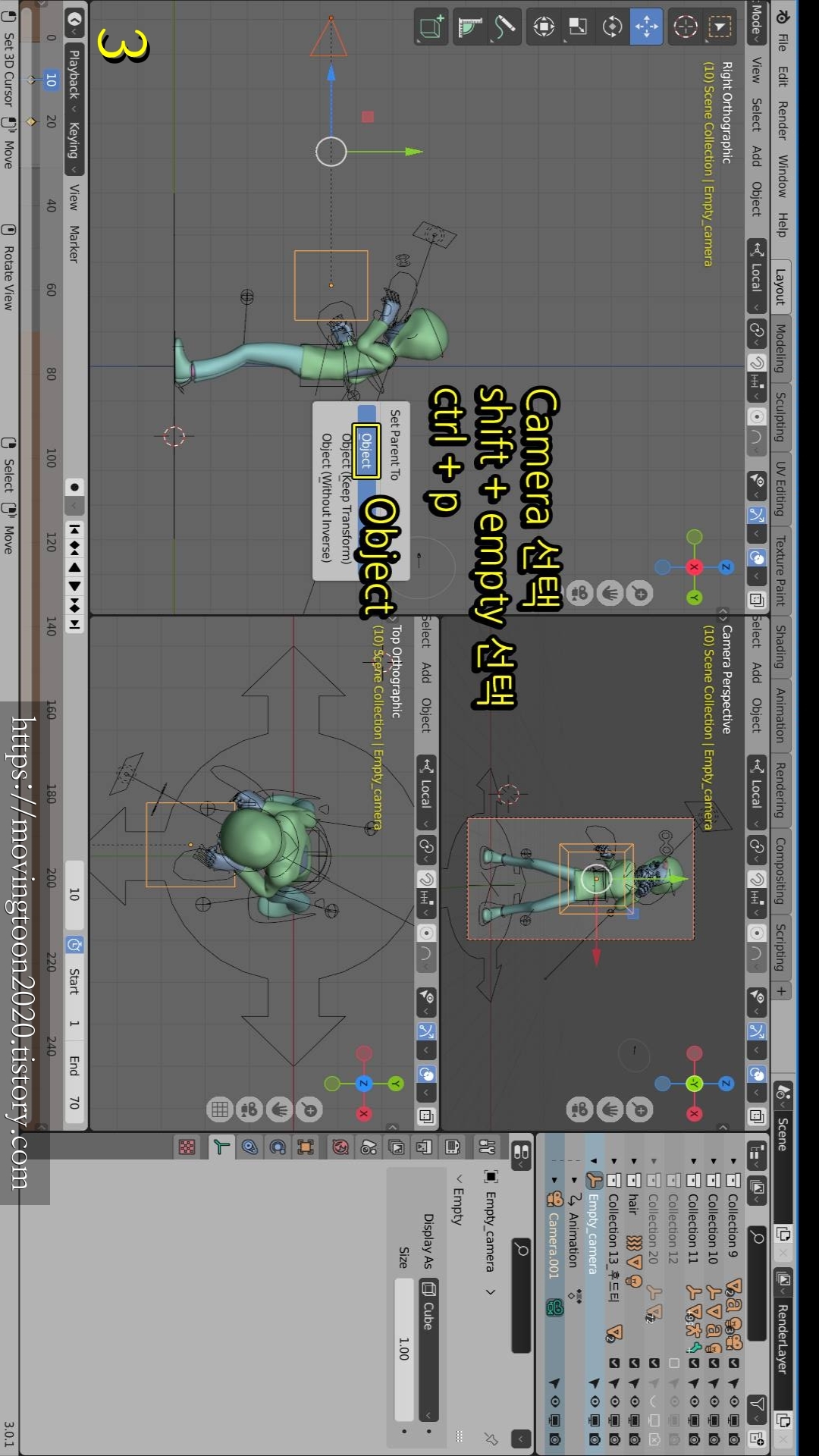The height and width of the screenshot is (1456, 819).
Task: Disable Camera.001 render camera icon
Action: tap(555, 1439)
